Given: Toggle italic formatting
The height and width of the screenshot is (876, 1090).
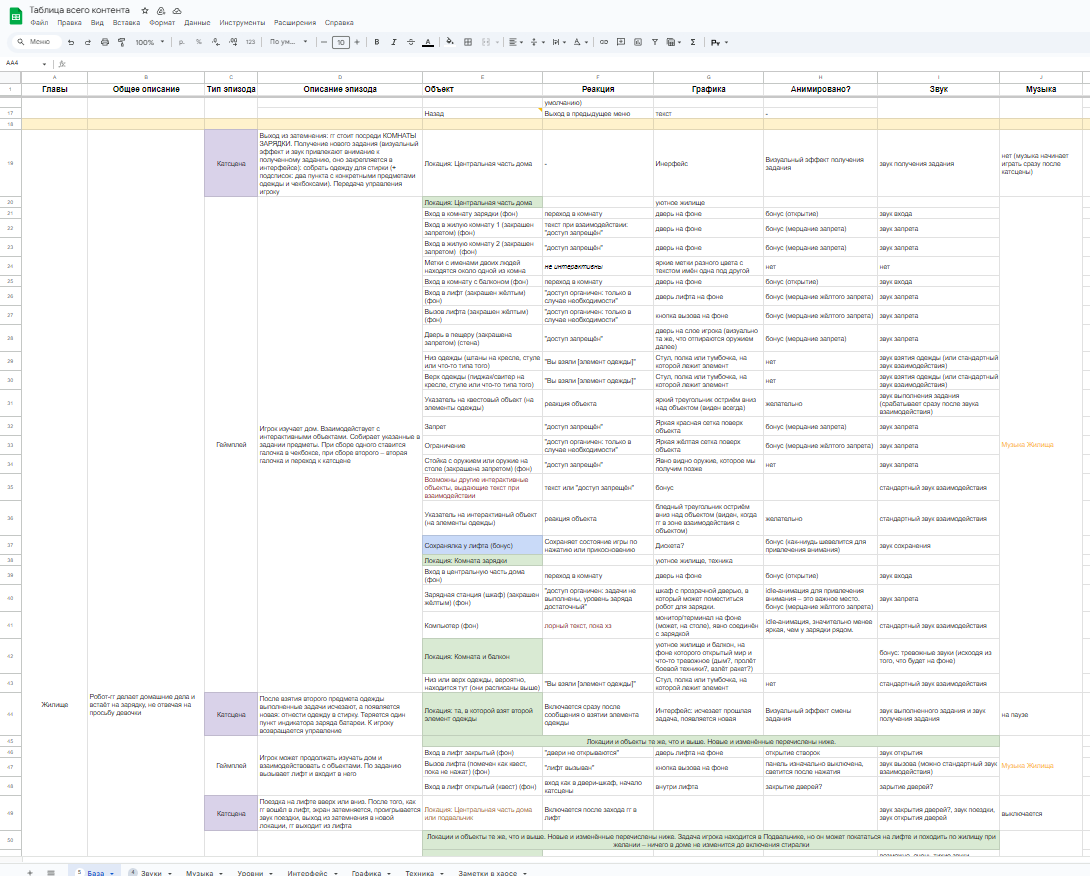Looking at the screenshot, I should coord(393,42).
